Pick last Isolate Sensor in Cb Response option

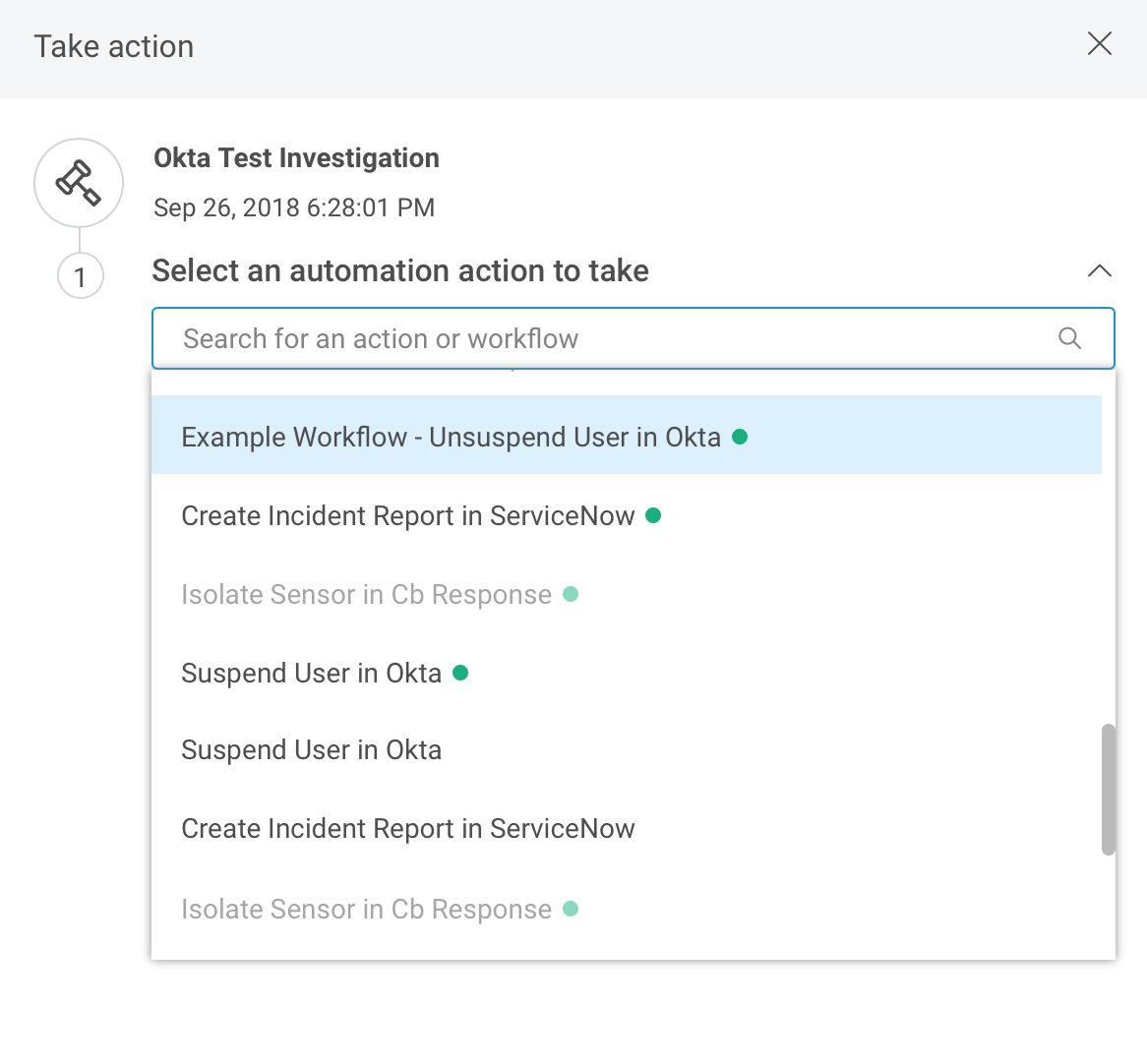point(627,909)
